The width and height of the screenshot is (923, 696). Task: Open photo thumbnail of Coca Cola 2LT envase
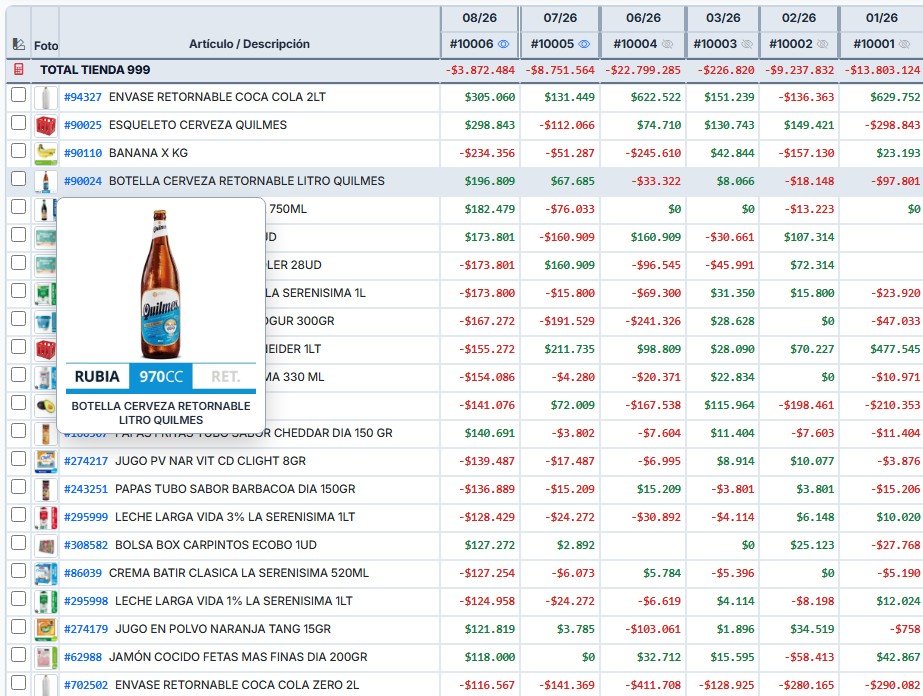pos(45,97)
